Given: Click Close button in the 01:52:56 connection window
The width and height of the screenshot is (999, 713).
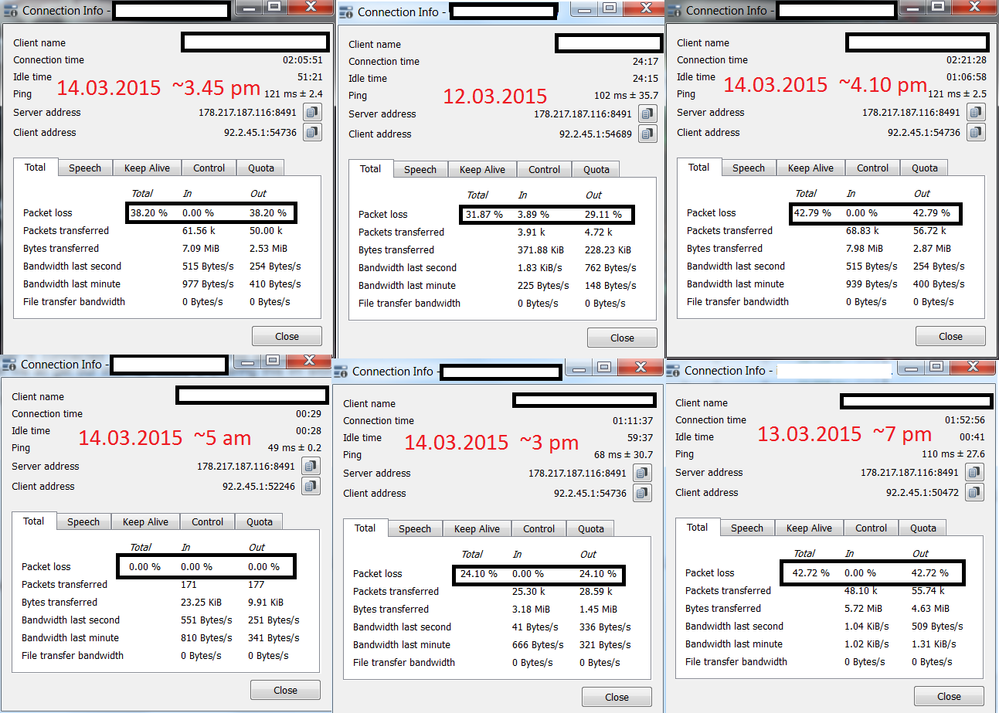Looking at the screenshot, I should (x=949, y=696).
